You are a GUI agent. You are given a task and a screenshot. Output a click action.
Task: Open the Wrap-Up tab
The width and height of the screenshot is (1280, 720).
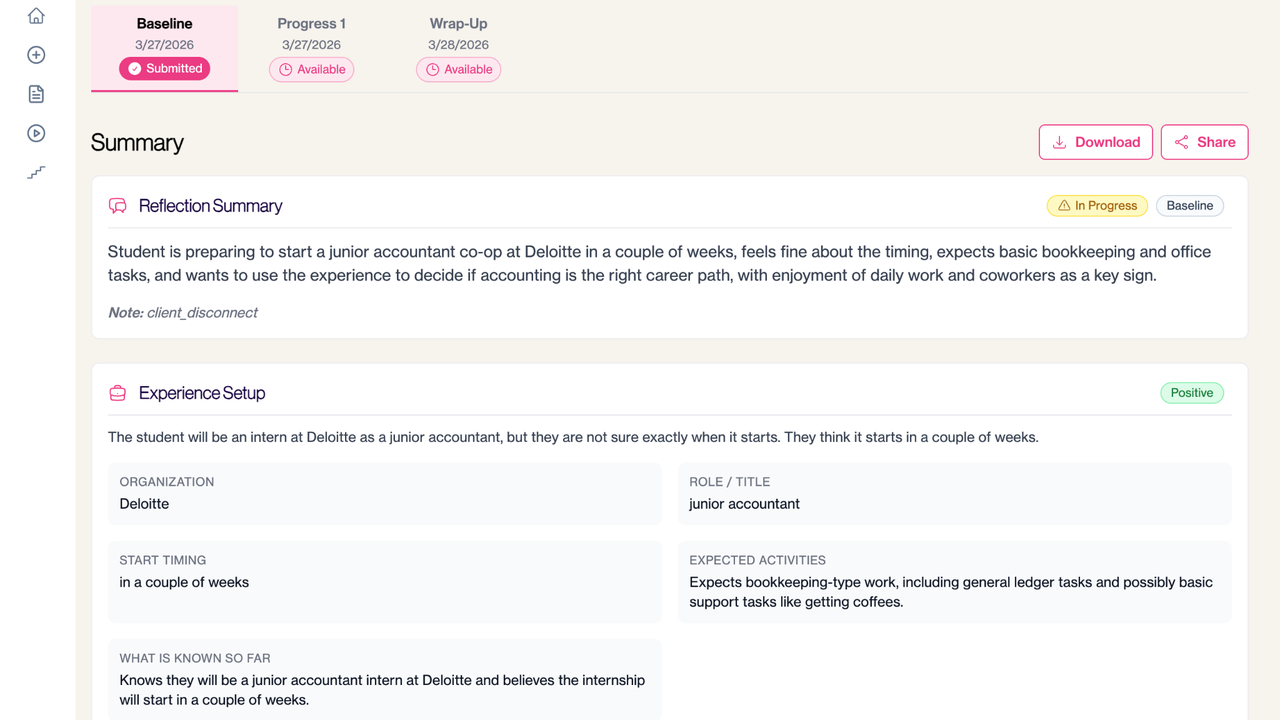point(458,48)
